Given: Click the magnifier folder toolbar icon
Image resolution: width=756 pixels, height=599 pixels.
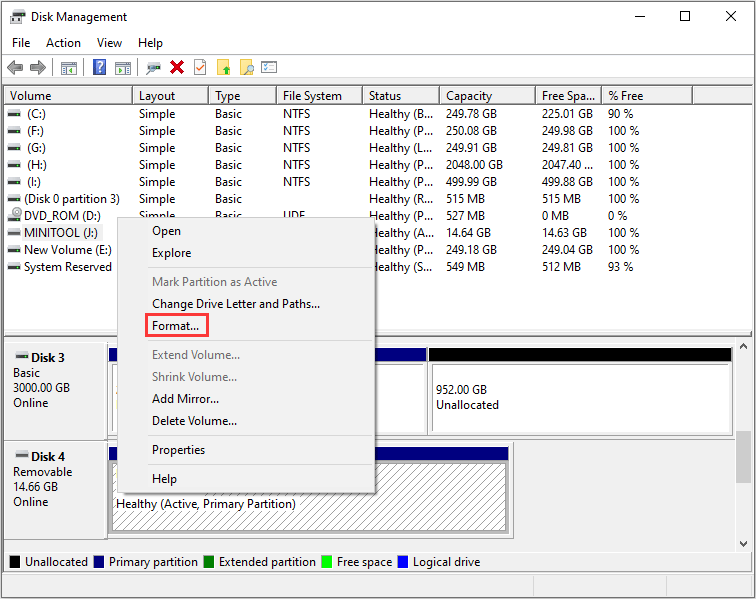Looking at the screenshot, I should [246, 67].
